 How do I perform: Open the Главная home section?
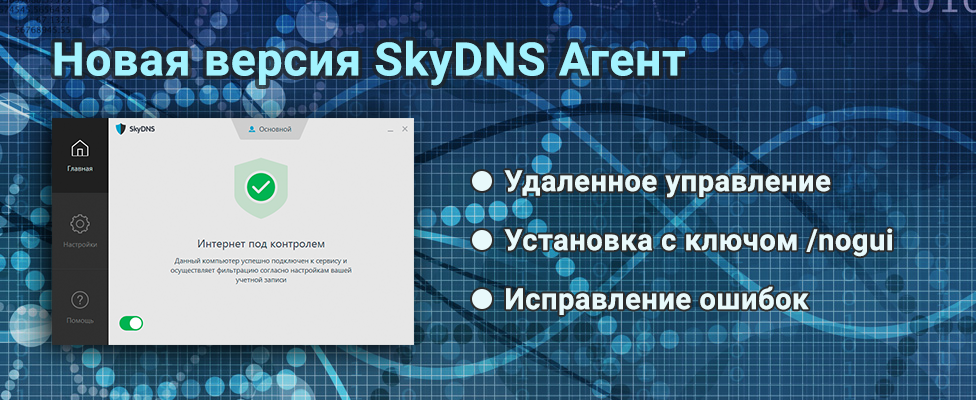pos(80,156)
